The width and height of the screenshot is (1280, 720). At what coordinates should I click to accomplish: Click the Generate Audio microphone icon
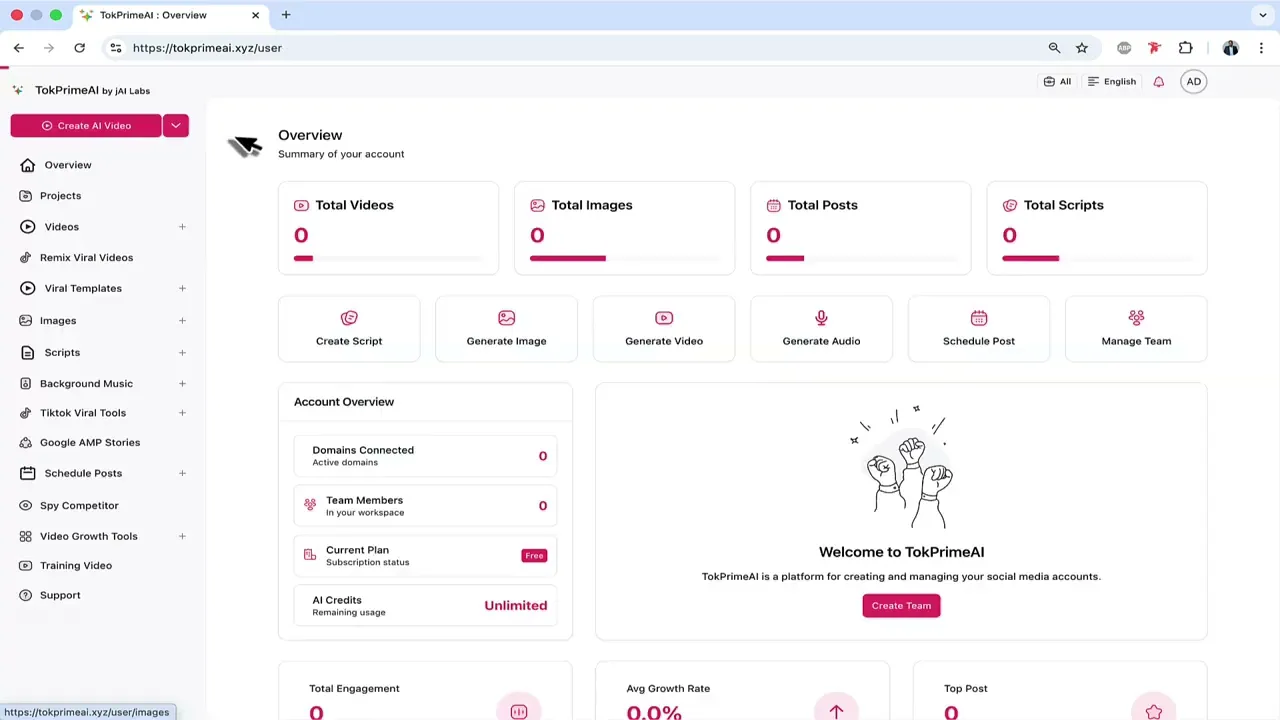(821, 318)
